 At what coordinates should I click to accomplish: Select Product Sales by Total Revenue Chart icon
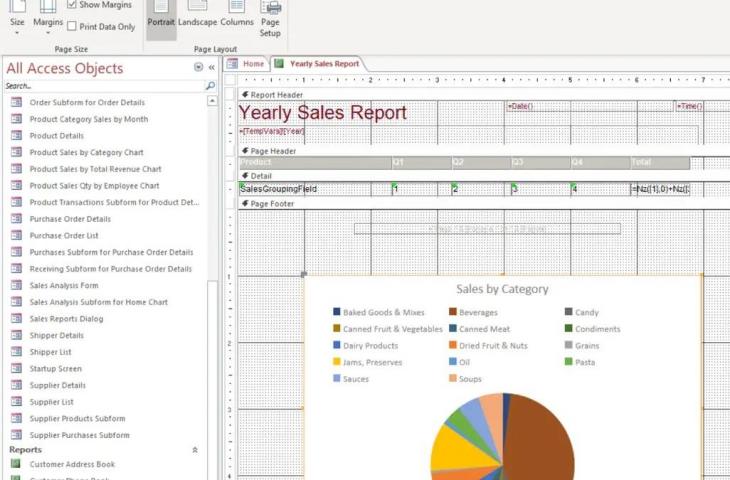point(16,169)
